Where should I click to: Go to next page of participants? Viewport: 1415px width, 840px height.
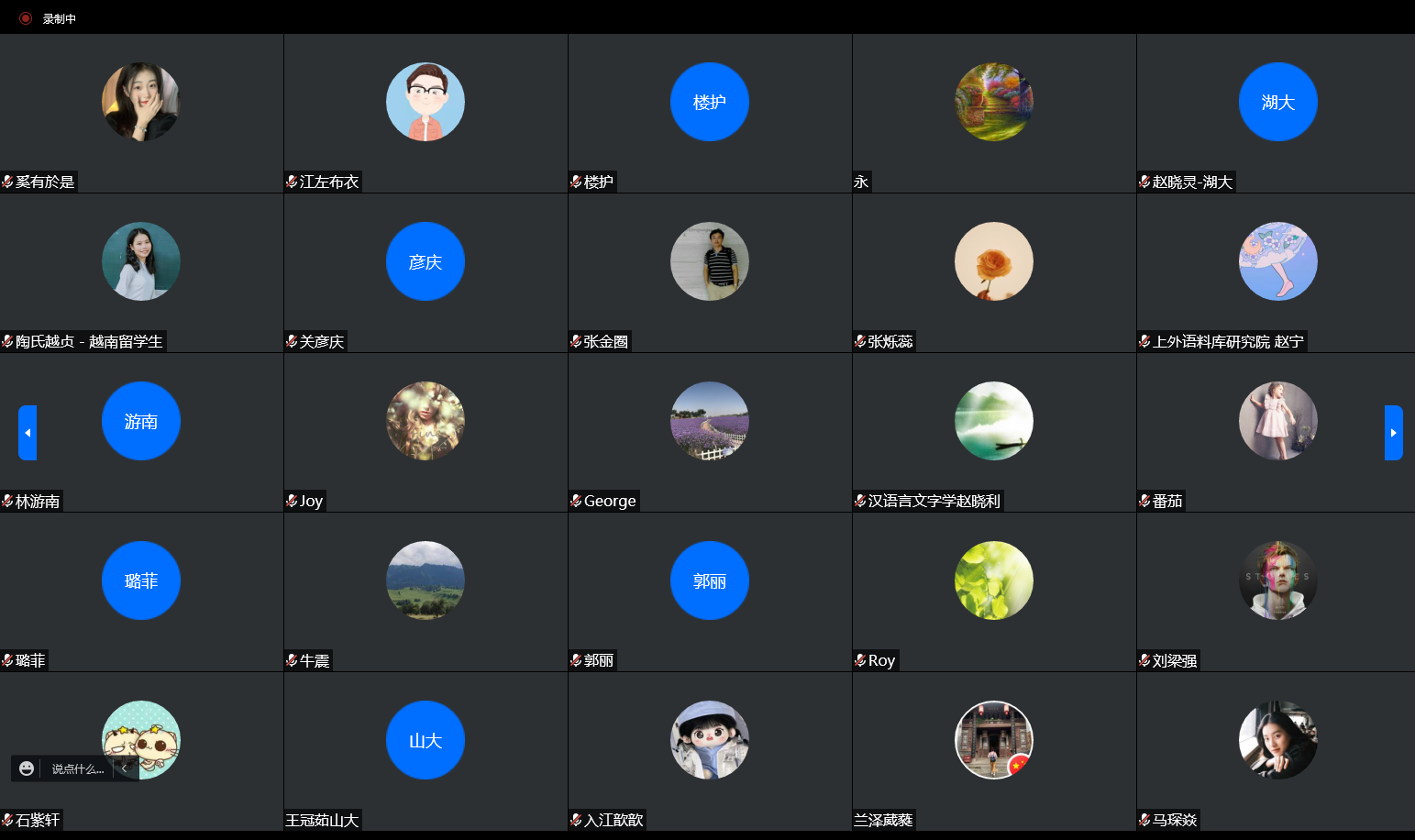coord(1393,433)
